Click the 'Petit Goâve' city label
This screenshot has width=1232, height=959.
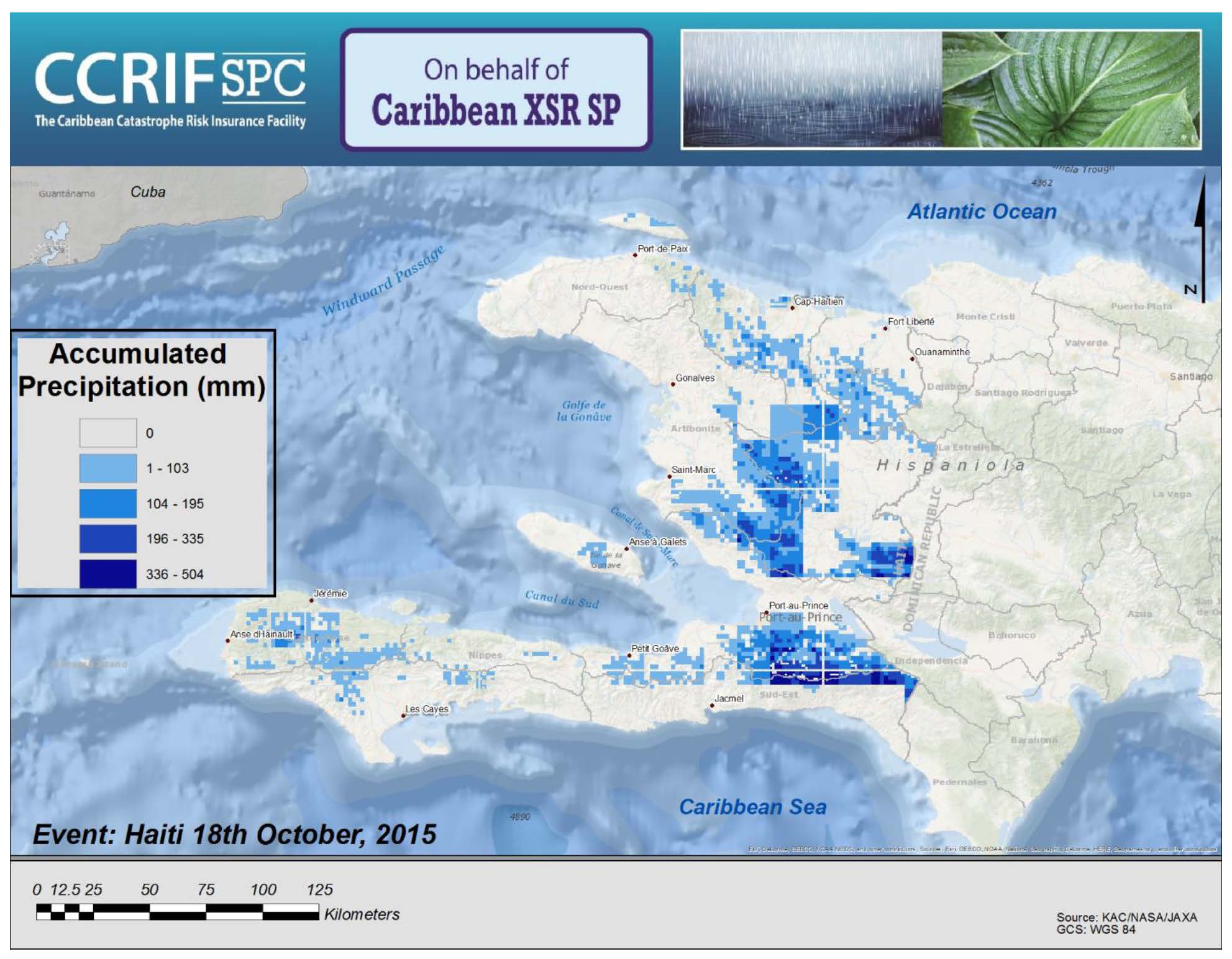tap(655, 648)
